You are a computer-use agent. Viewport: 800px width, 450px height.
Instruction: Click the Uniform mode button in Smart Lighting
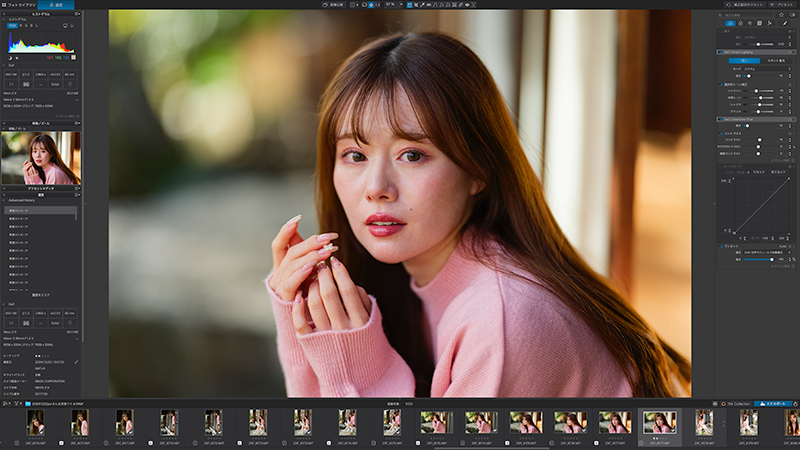click(x=744, y=61)
